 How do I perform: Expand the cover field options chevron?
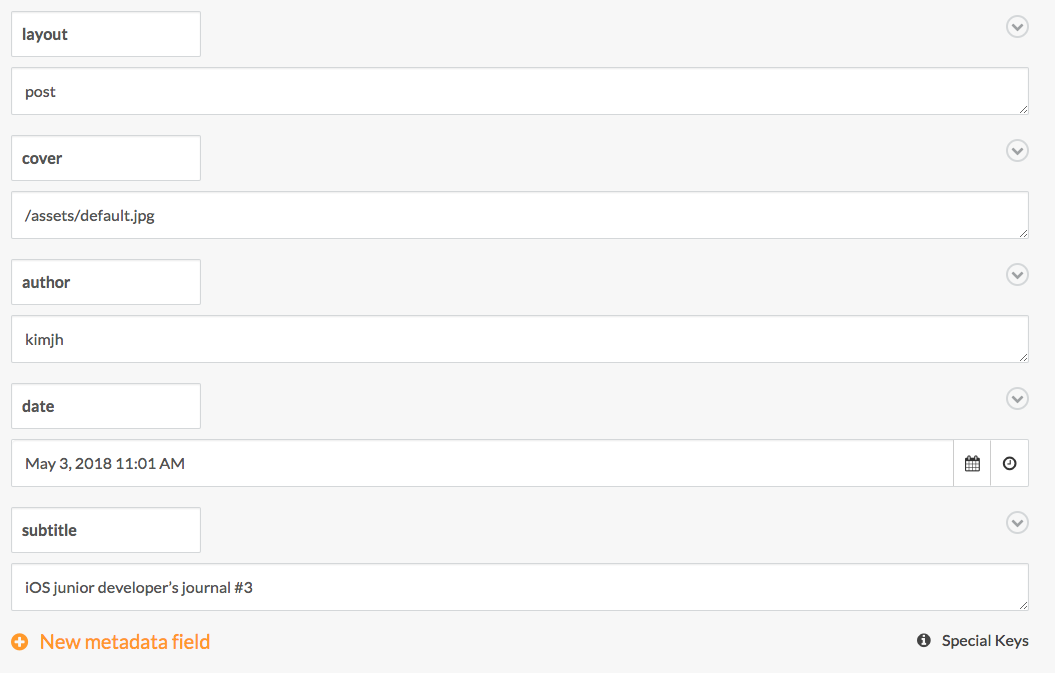point(1017,151)
